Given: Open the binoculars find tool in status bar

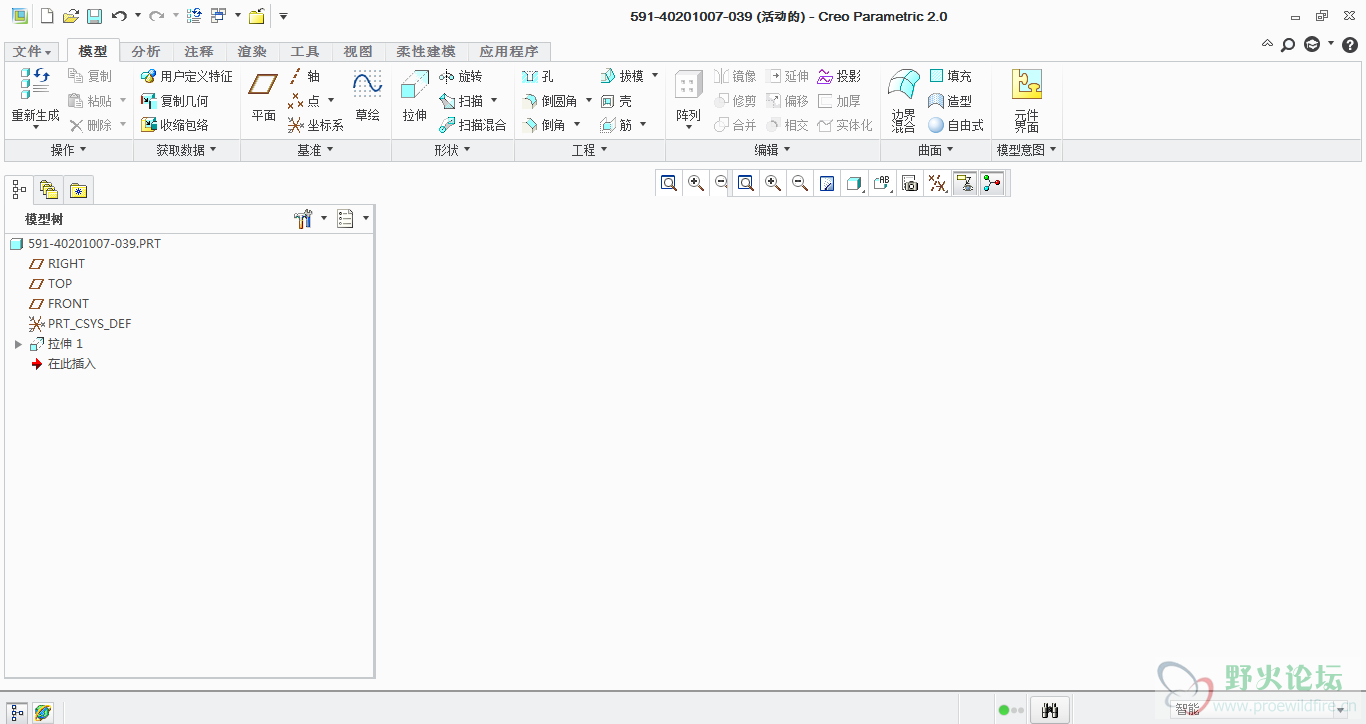Looking at the screenshot, I should [1050, 710].
